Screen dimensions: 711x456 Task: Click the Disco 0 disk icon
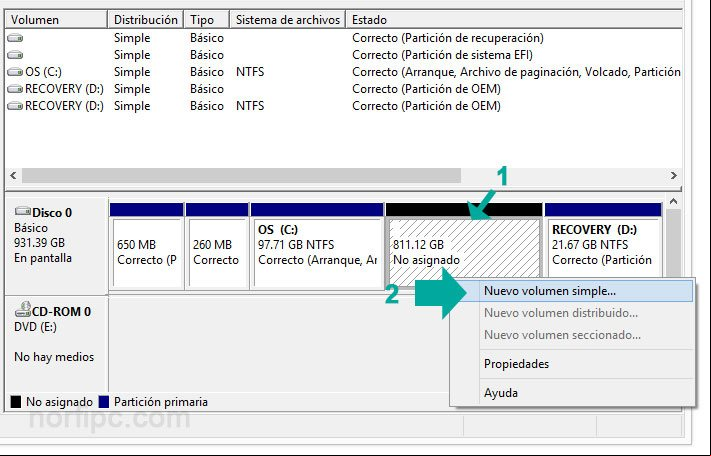(x=23, y=211)
